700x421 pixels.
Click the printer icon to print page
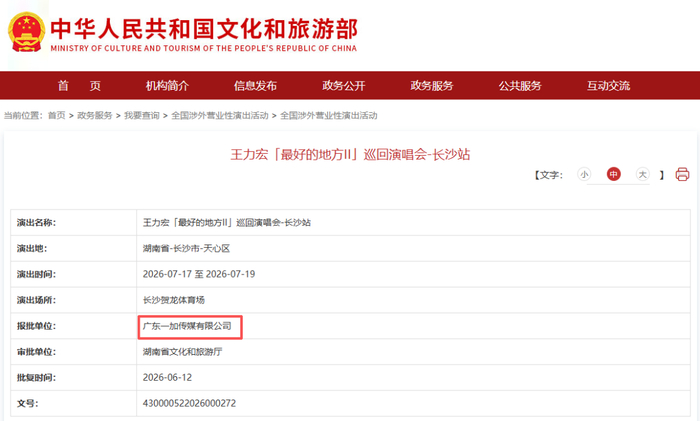(682, 174)
